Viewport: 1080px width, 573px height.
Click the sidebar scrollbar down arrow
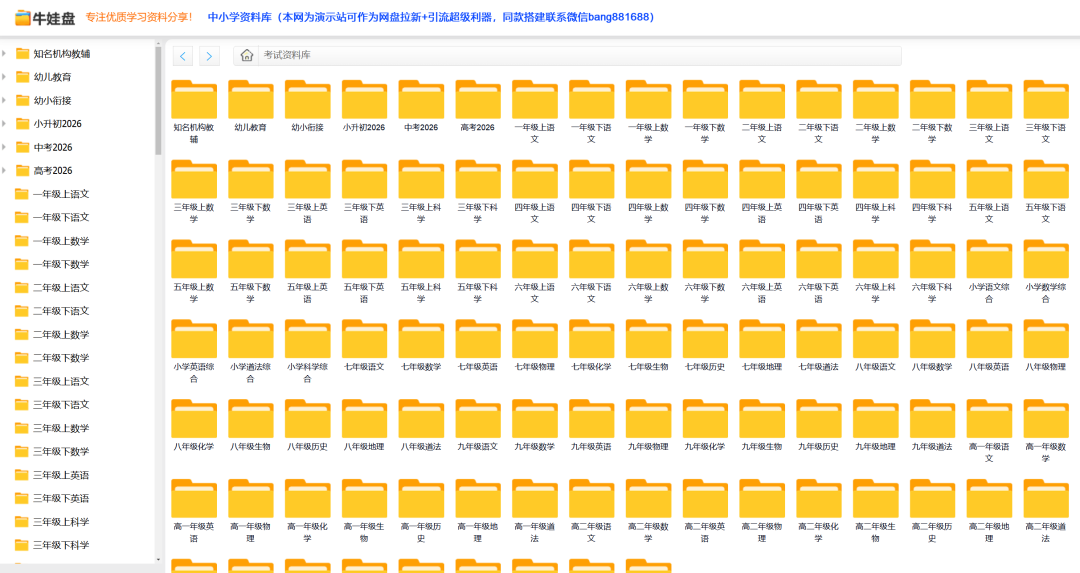click(x=158, y=560)
